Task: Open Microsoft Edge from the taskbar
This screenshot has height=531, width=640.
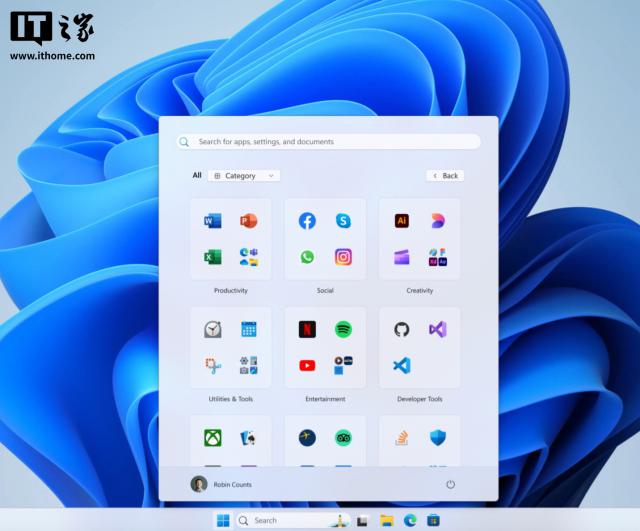Action: [x=410, y=520]
